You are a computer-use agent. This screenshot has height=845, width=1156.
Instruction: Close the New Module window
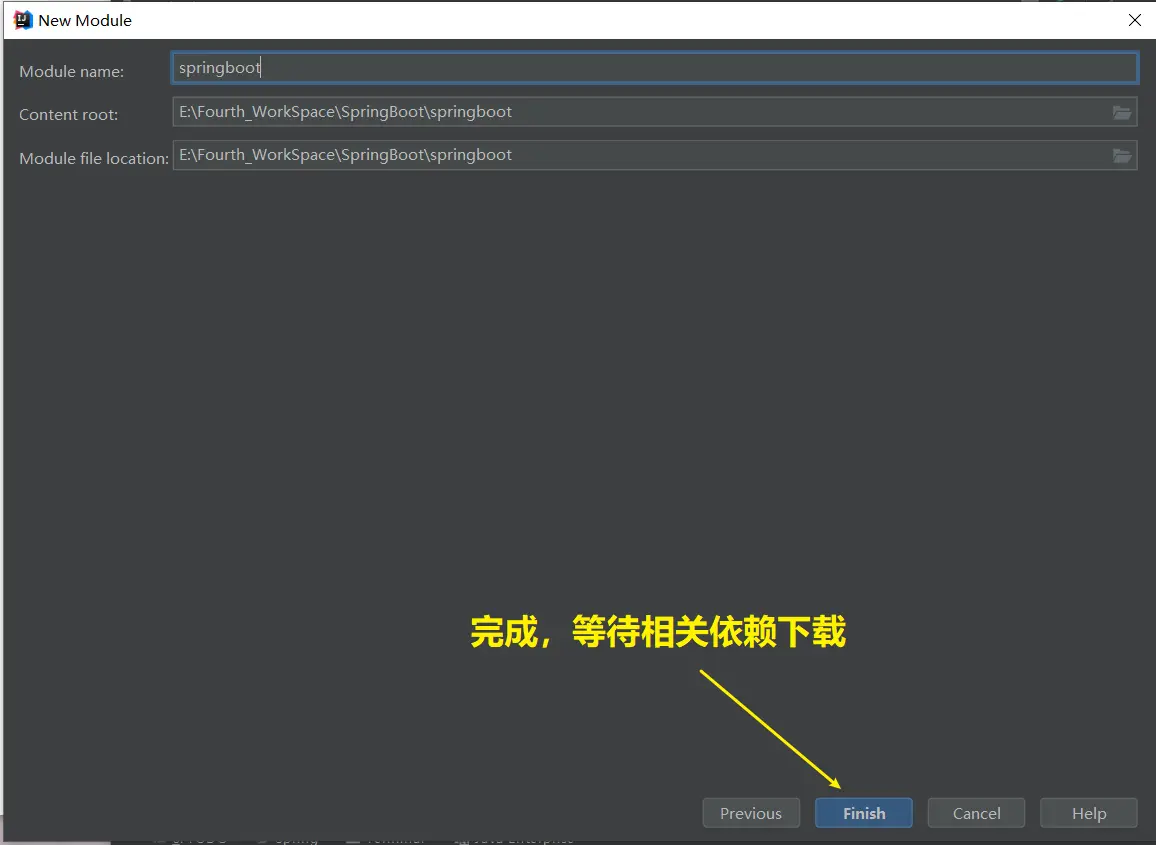(1135, 20)
